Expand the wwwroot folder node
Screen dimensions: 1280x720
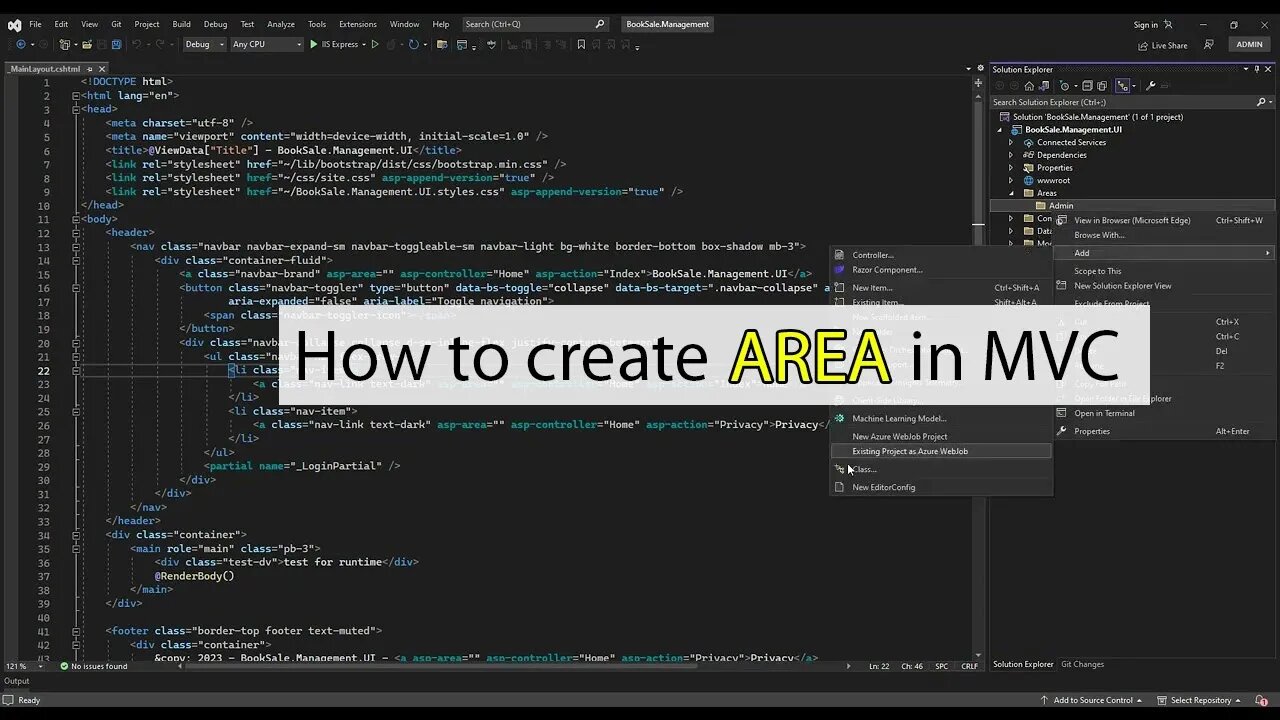[x=1010, y=180]
